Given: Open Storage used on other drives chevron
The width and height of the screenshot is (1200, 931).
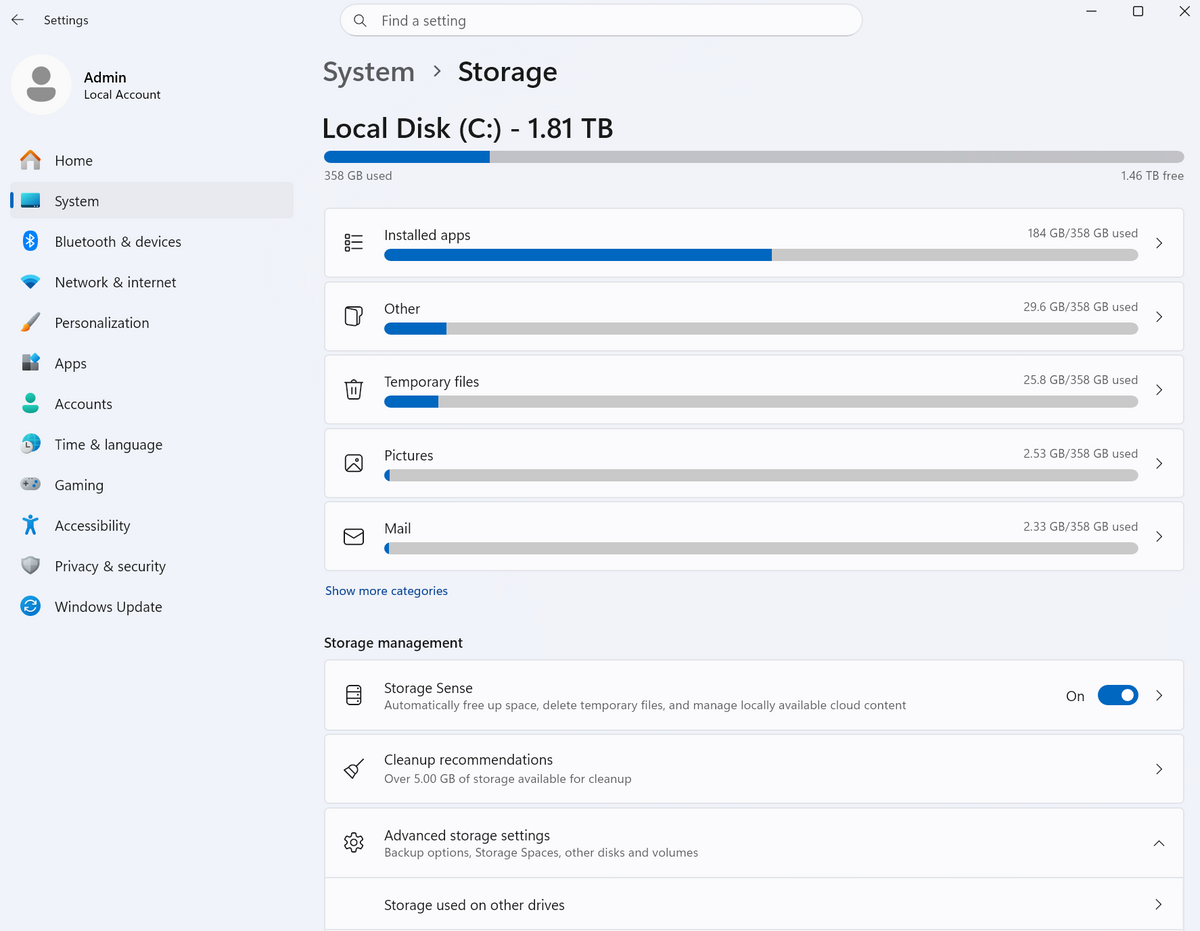Looking at the screenshot, I should coord(1159,904).
